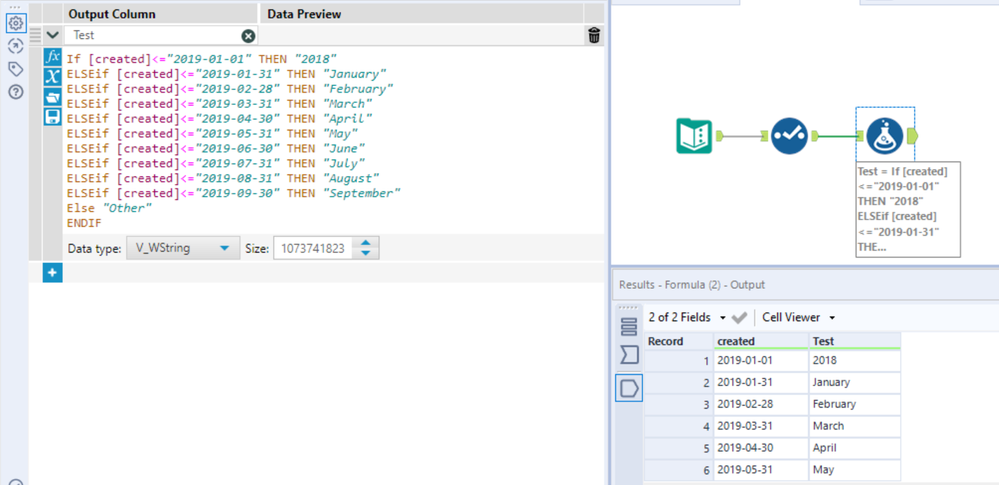Screen dimensions: 999x485
Task: Open the recent expressions folder icon
Action: click(53, 97)
